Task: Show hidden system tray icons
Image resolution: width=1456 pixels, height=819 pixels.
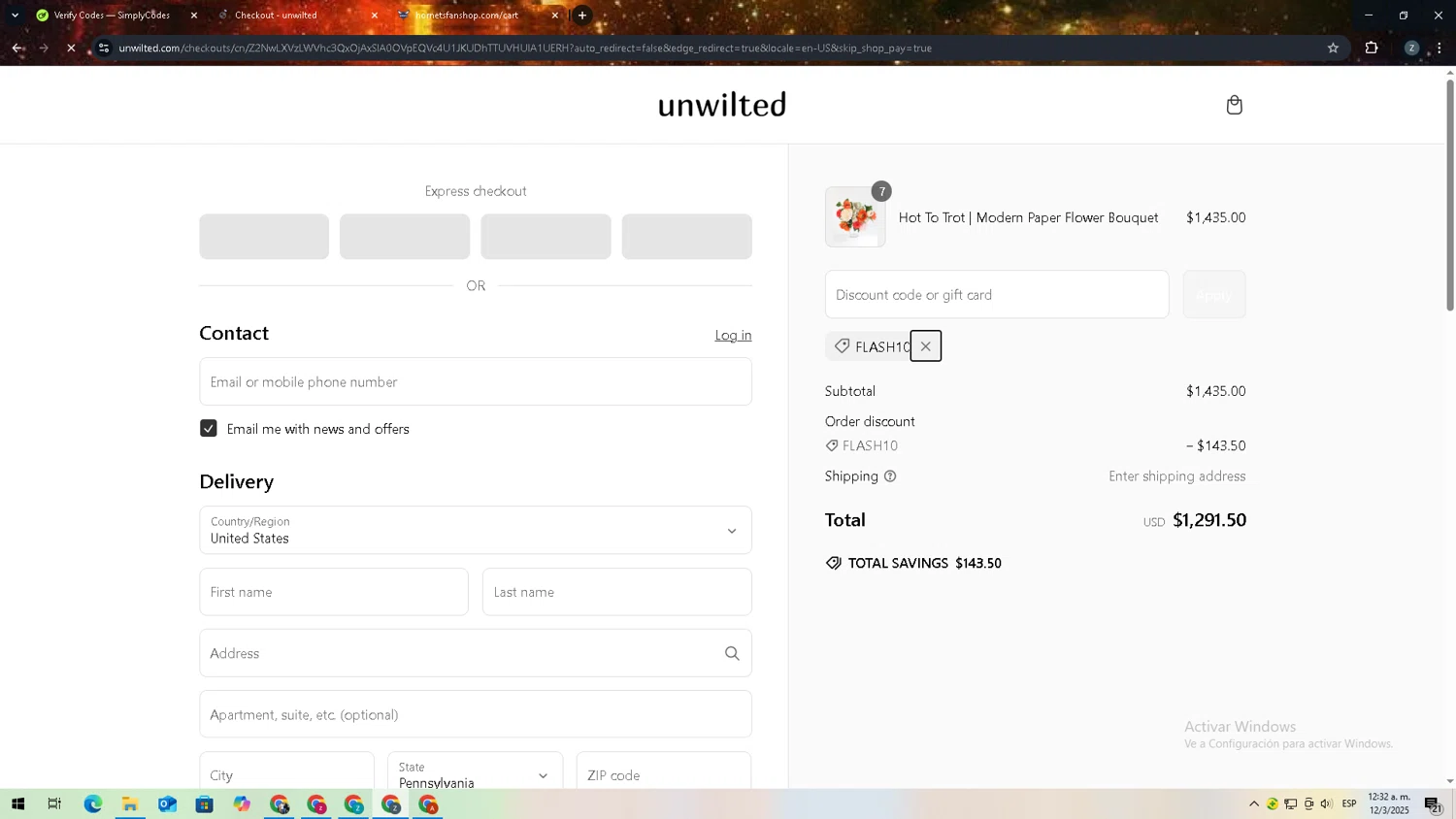Action: click(x=1254, y=804)
